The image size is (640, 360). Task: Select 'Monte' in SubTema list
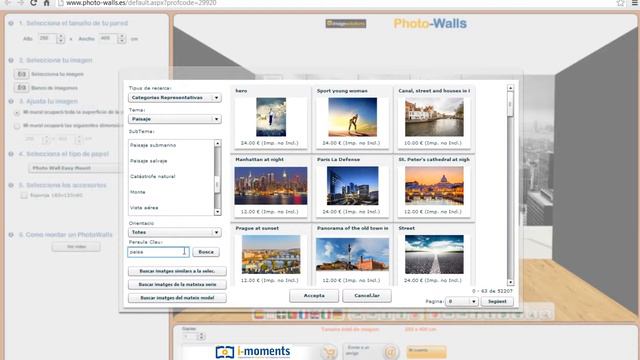138,192
